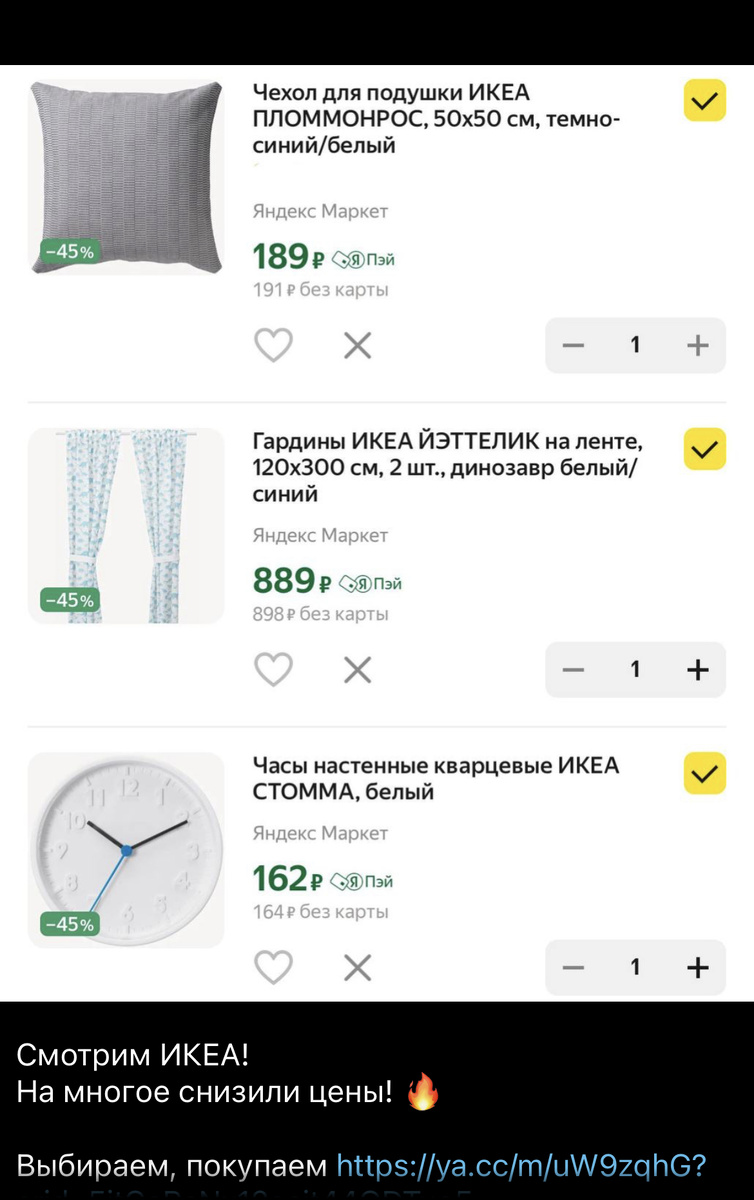Increase quantity of ПЛОММОНРОС pillow cover

click(697, 345)
